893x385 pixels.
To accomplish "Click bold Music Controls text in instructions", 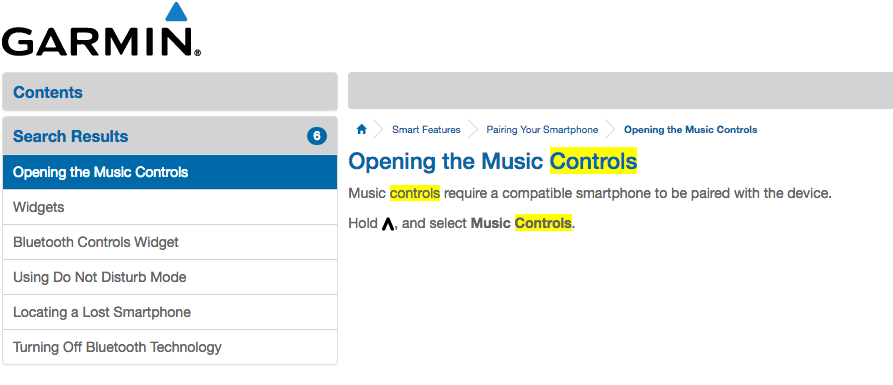I will pos(521,223).
